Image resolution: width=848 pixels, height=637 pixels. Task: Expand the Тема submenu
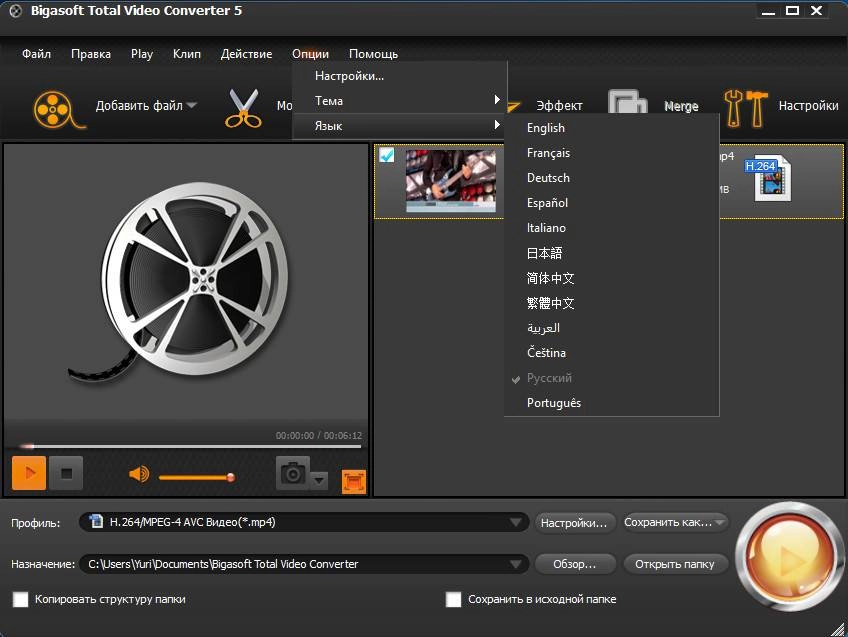pyautogui.click(x=399, y=101)
